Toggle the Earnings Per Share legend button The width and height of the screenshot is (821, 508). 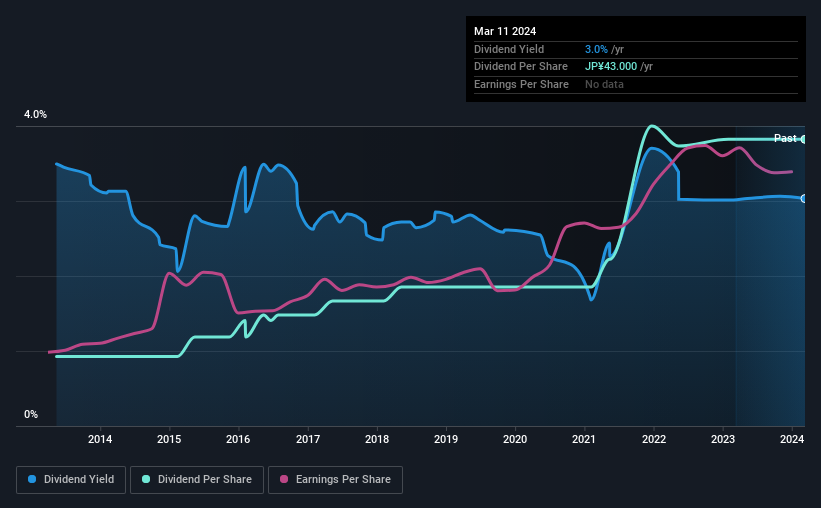[x=335, y=480]
